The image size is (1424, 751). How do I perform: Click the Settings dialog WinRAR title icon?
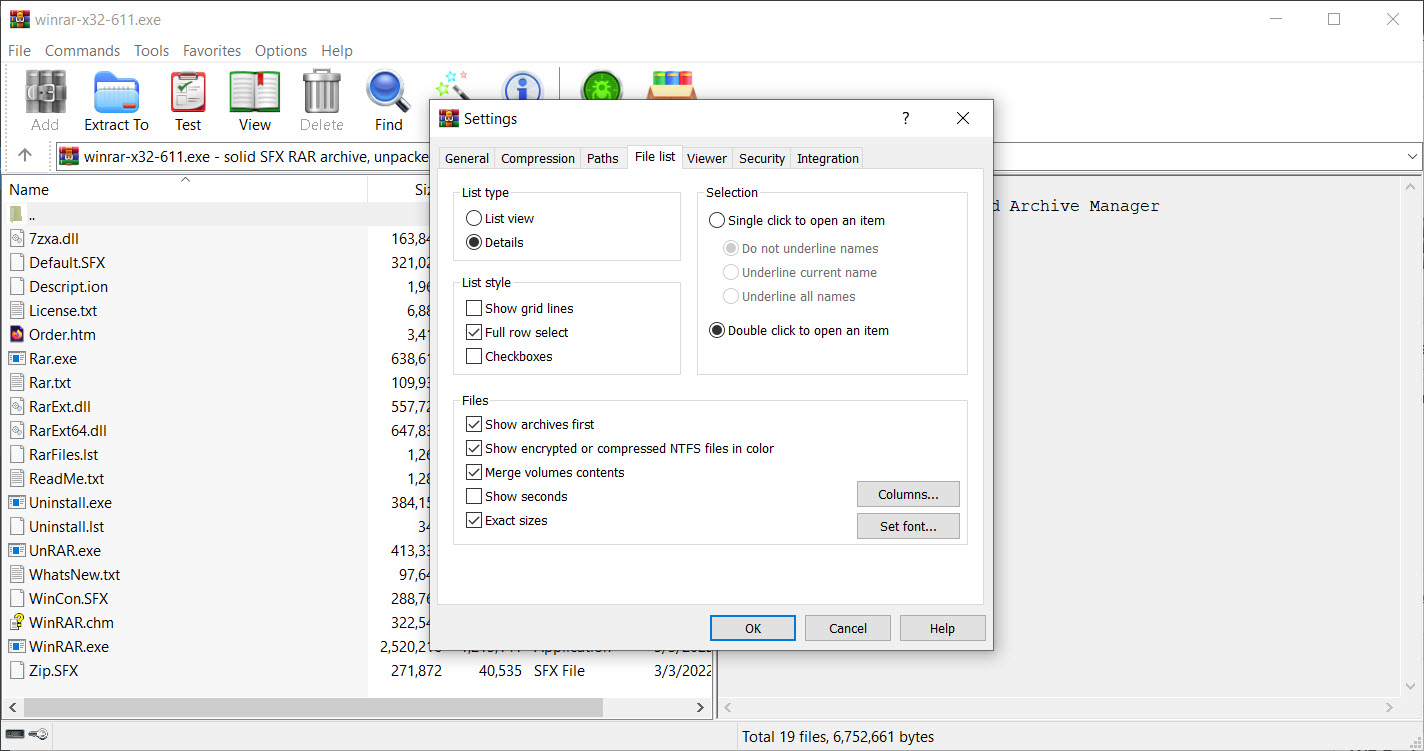[x=449, y=118]
